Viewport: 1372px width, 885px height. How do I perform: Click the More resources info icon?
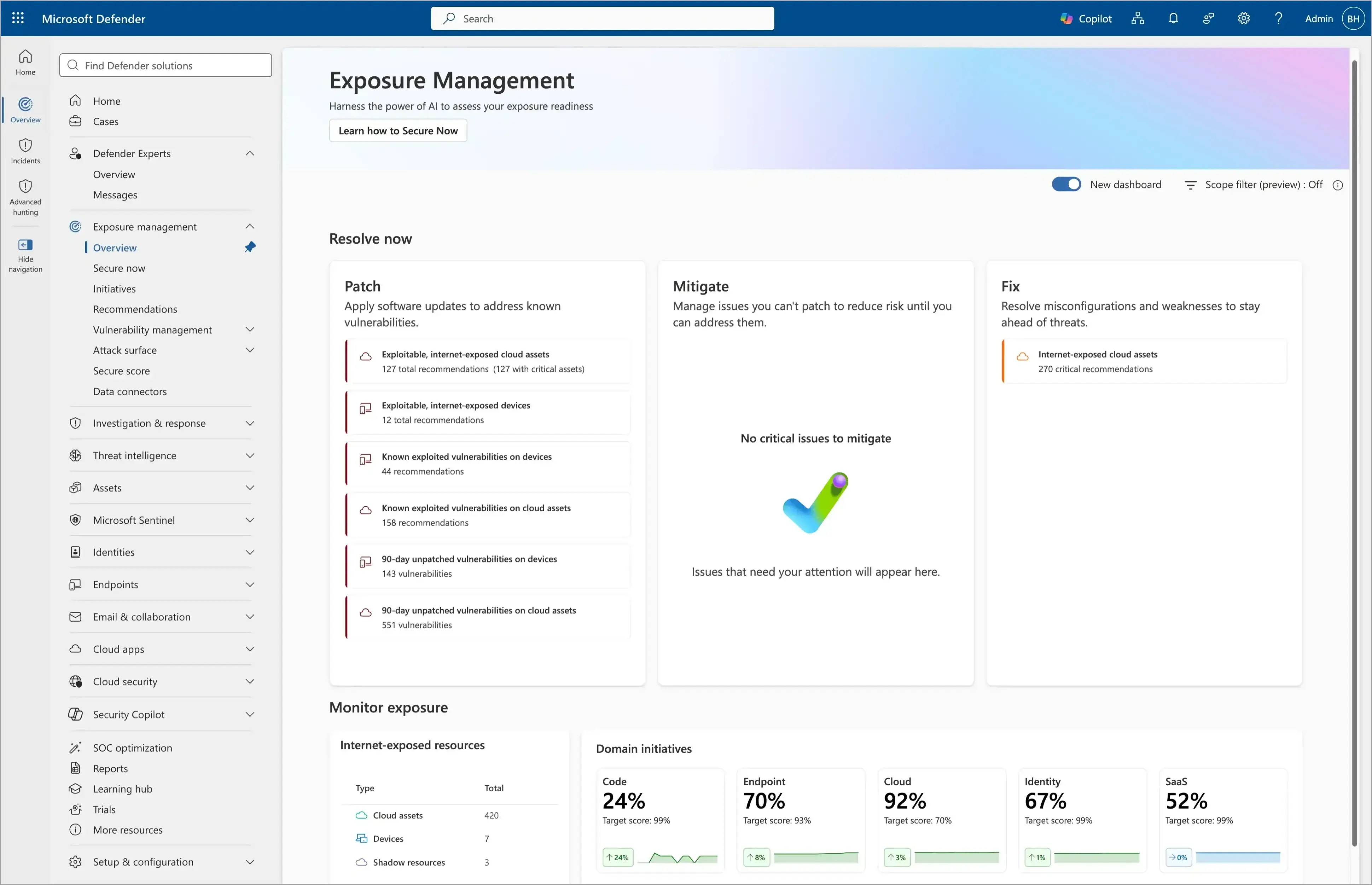[x=75, y=829]
